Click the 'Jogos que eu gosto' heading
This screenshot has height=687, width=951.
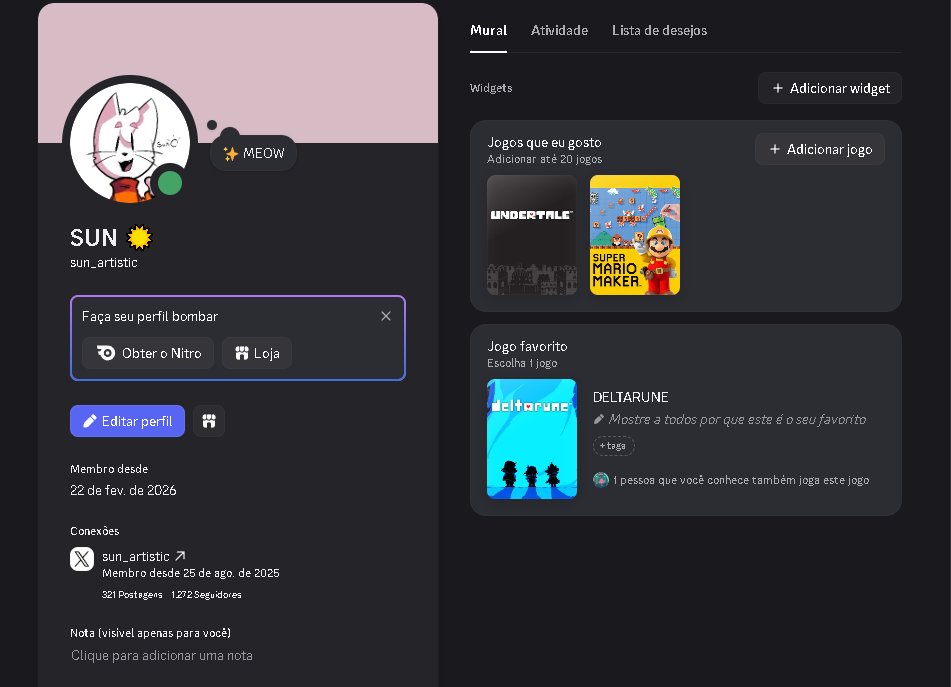(545, 142)
